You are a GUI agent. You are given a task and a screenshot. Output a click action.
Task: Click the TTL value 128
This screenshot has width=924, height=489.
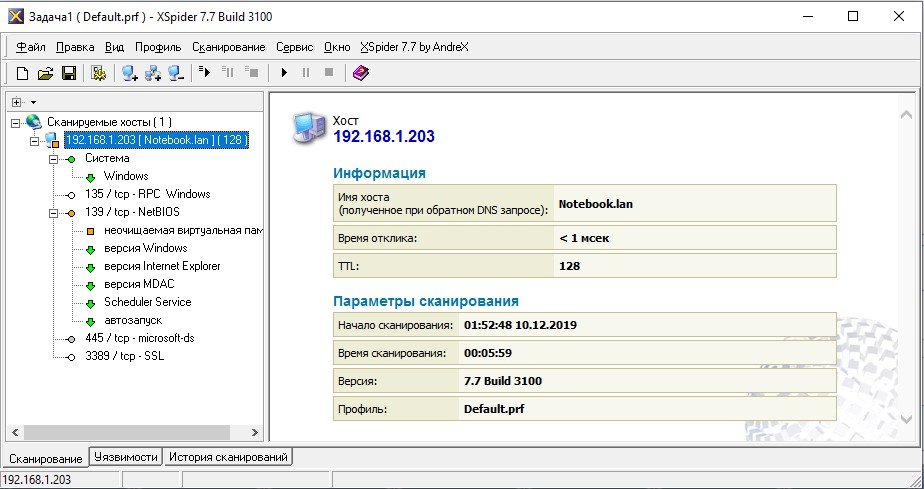569,266
